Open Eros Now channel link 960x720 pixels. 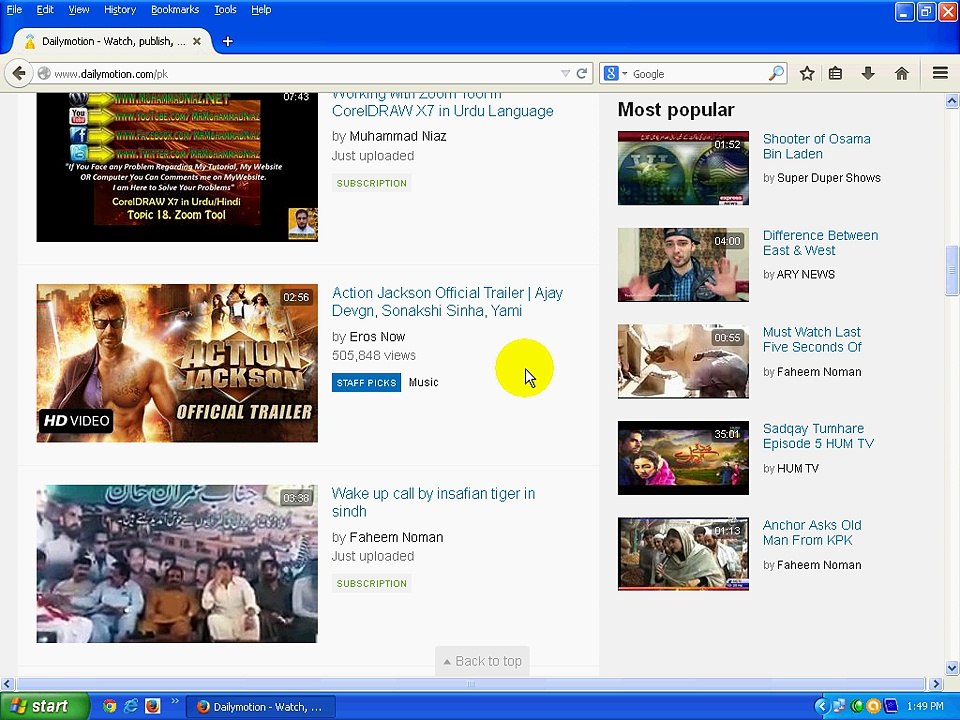tap(377, 337)
